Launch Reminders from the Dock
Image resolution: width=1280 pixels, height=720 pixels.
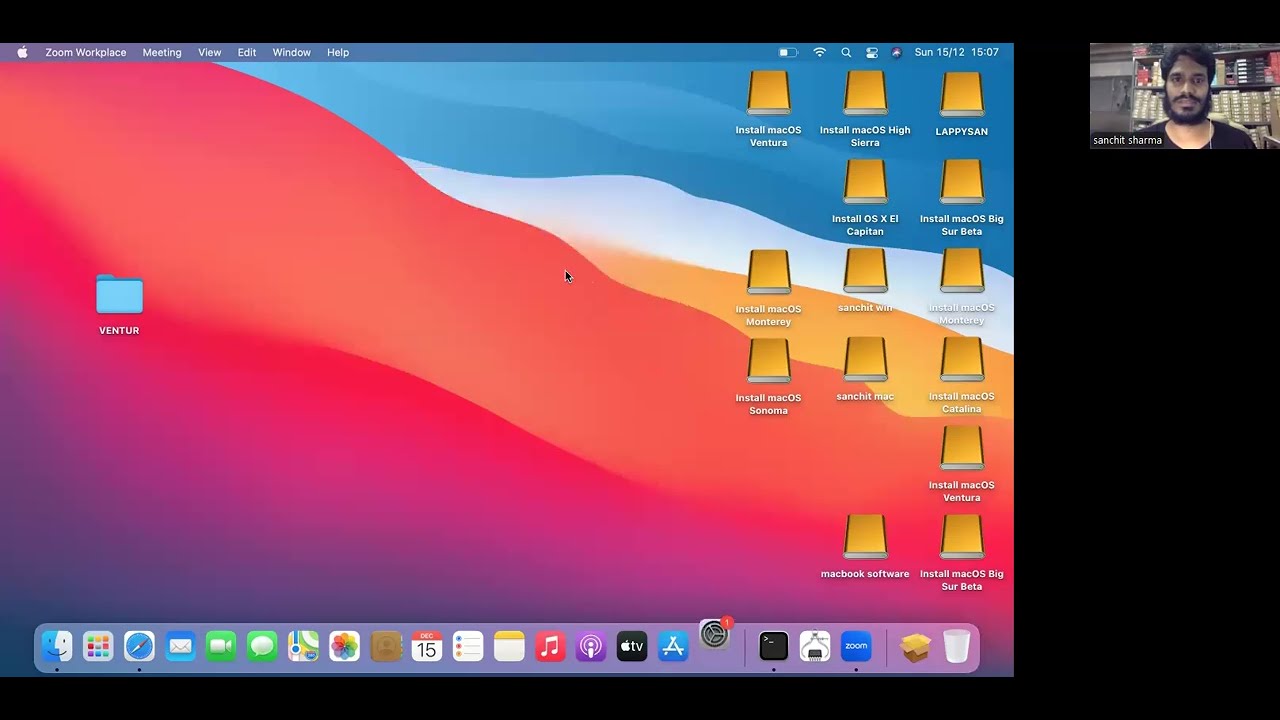(x=468, y=647)
